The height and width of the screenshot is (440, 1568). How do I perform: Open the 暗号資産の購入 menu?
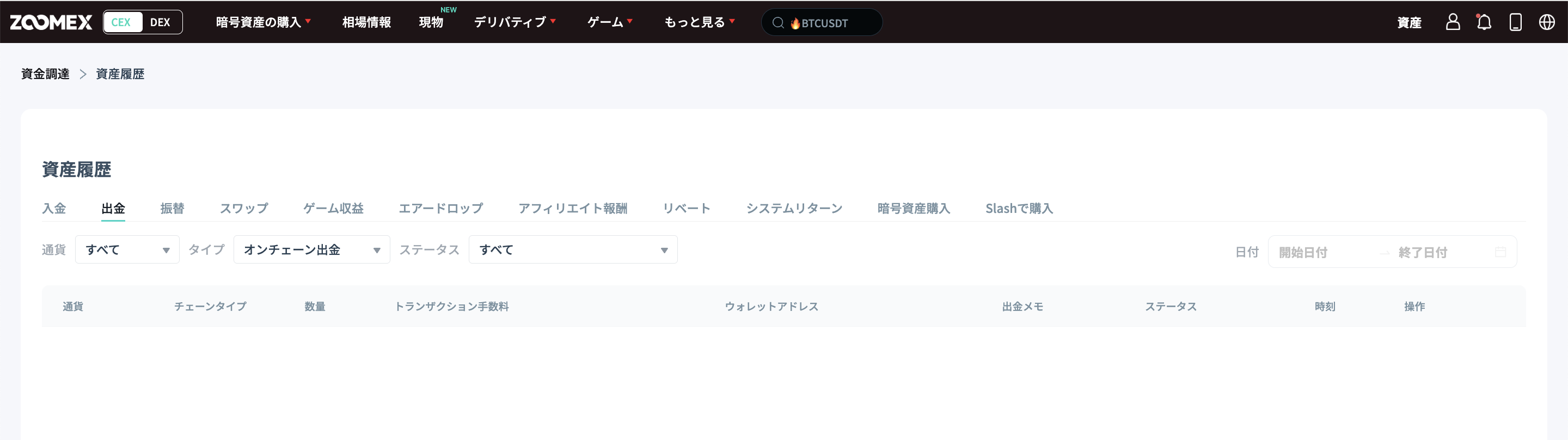(263, 22)
